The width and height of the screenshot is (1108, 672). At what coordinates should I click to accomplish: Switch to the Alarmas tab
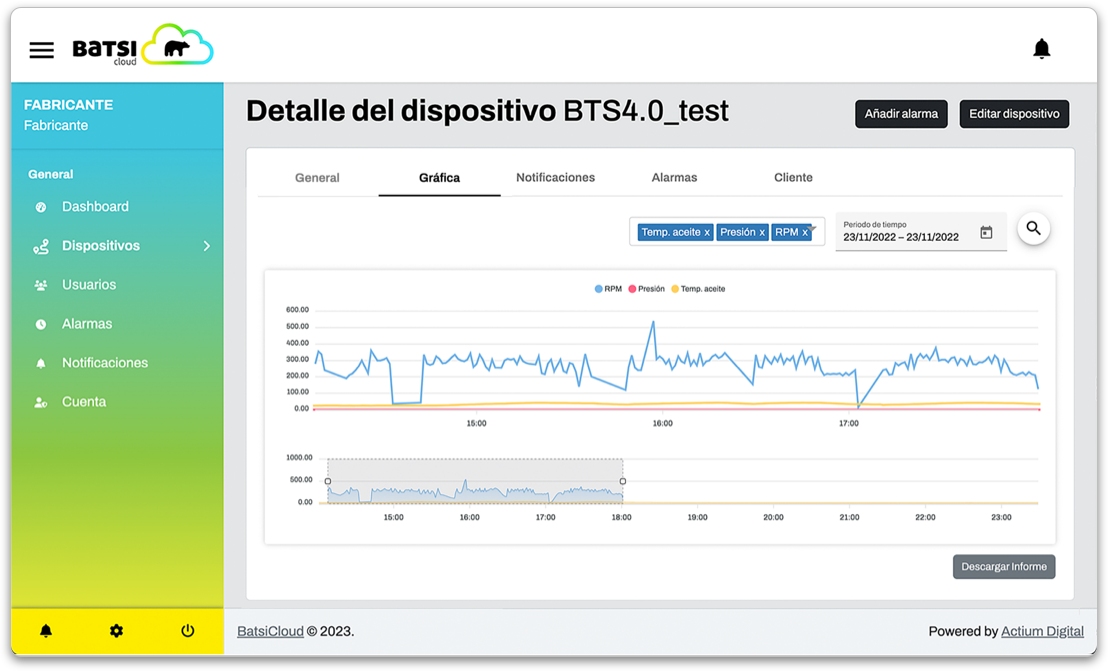[674, 178]
